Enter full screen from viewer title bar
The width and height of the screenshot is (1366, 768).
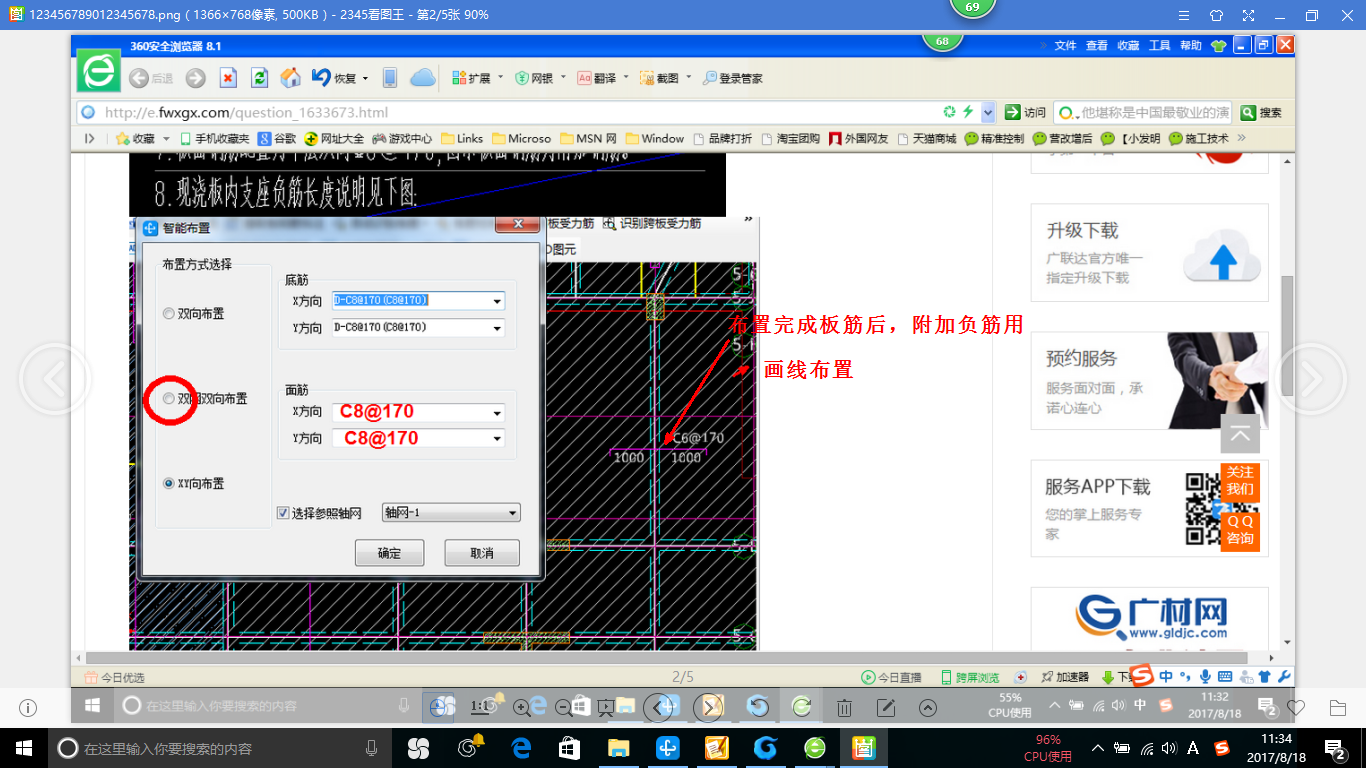1248,15
